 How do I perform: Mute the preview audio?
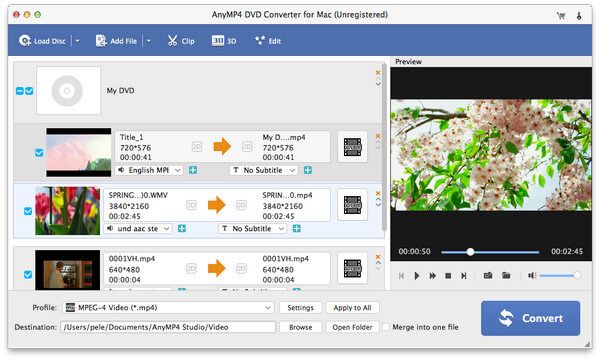pyautogui.click(x=532, y=275)
